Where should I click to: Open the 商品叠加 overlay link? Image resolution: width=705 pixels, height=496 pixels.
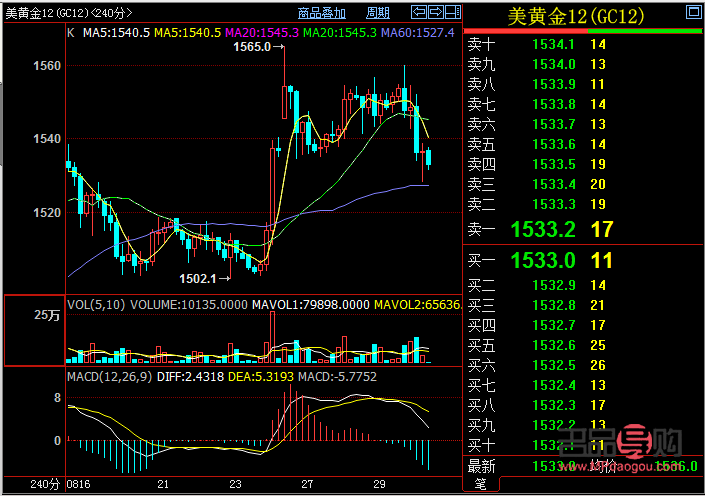click(322, 13)
